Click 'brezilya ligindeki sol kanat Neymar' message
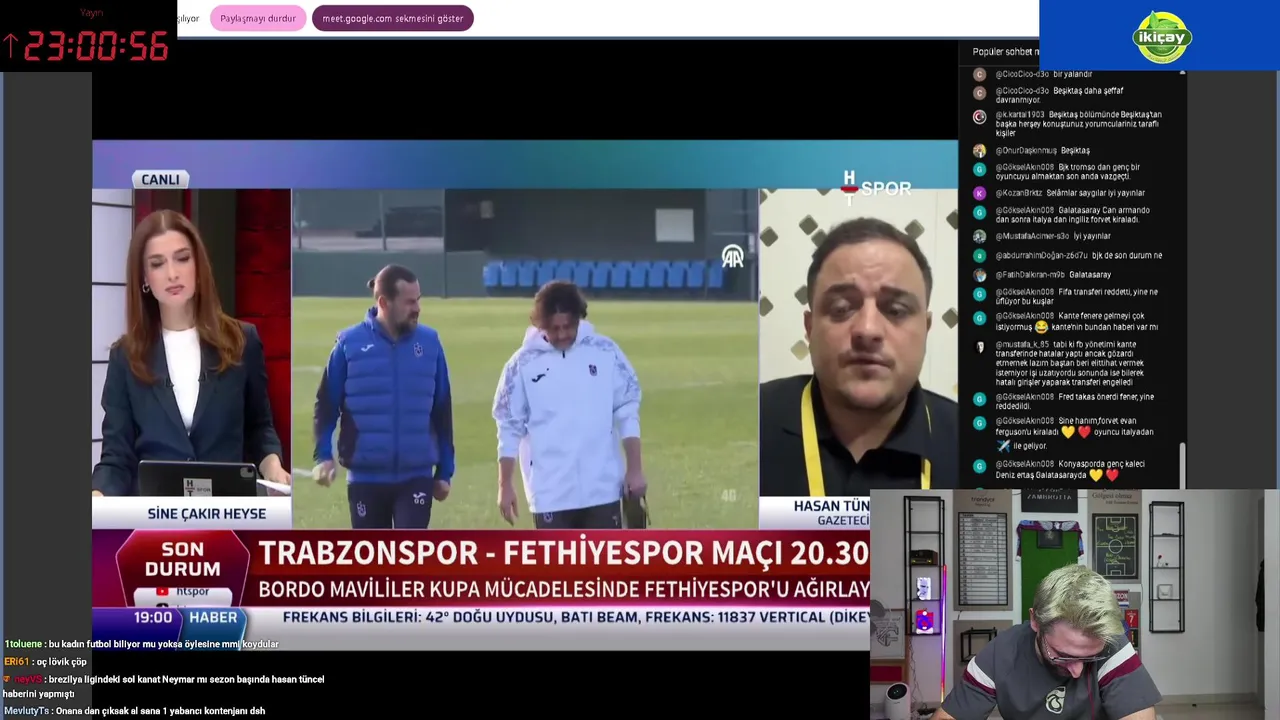The height and width of the screenshot is (720, 1280). 164,686
